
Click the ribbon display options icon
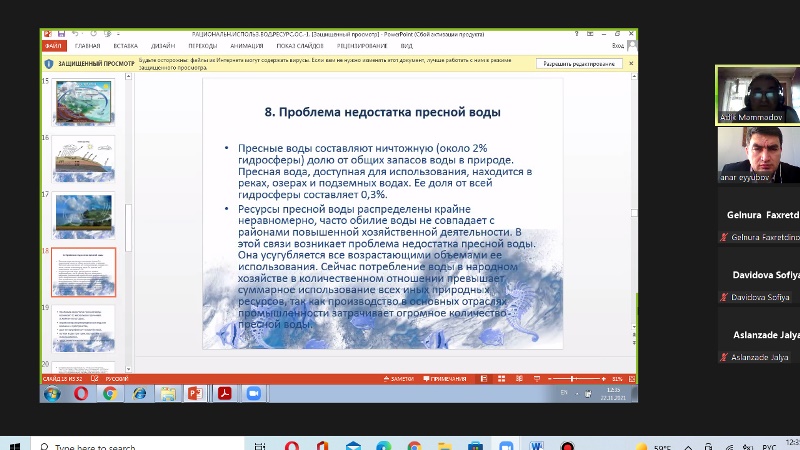pos(590,34)
